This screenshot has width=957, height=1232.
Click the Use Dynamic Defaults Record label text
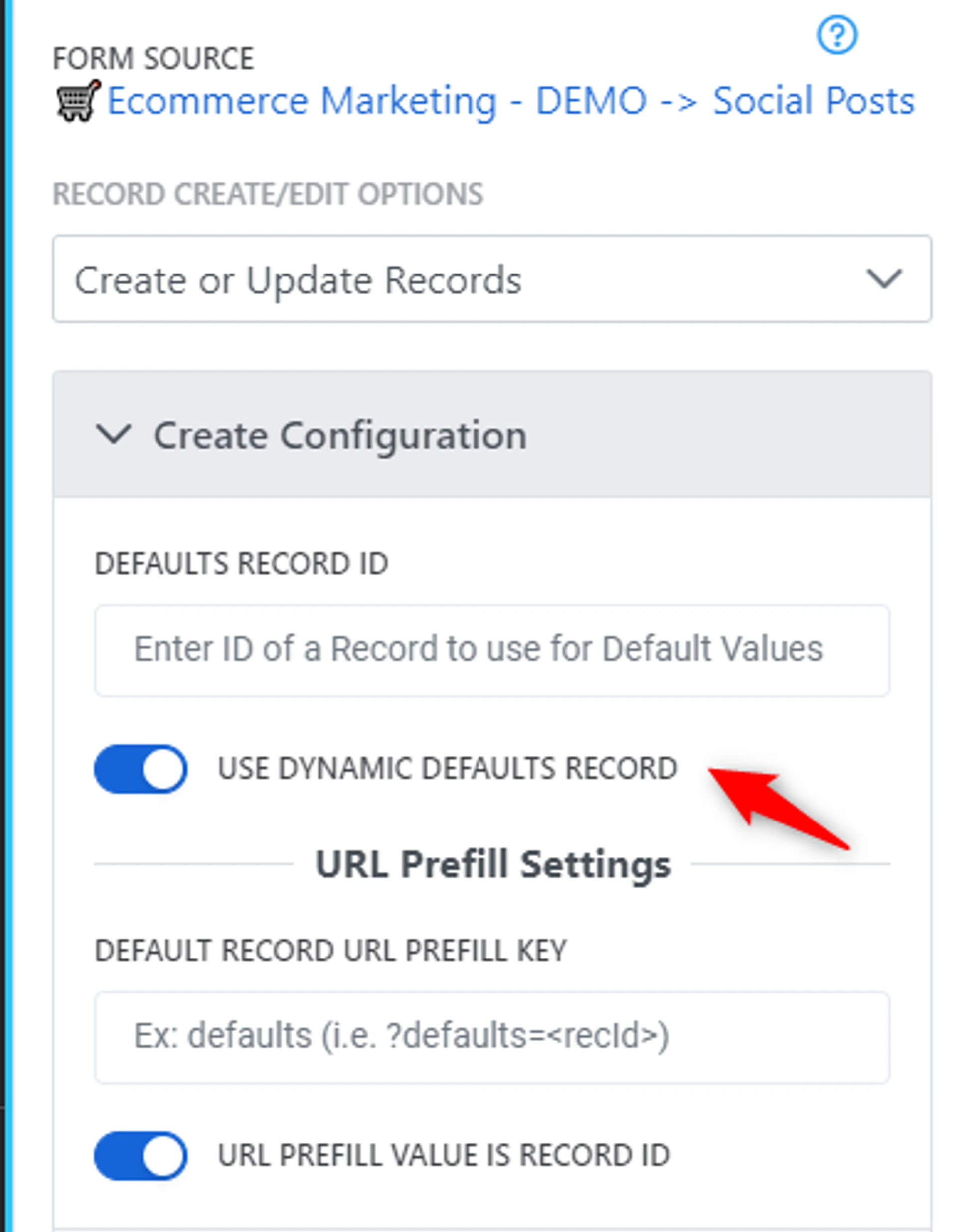(x=448, y=768)
